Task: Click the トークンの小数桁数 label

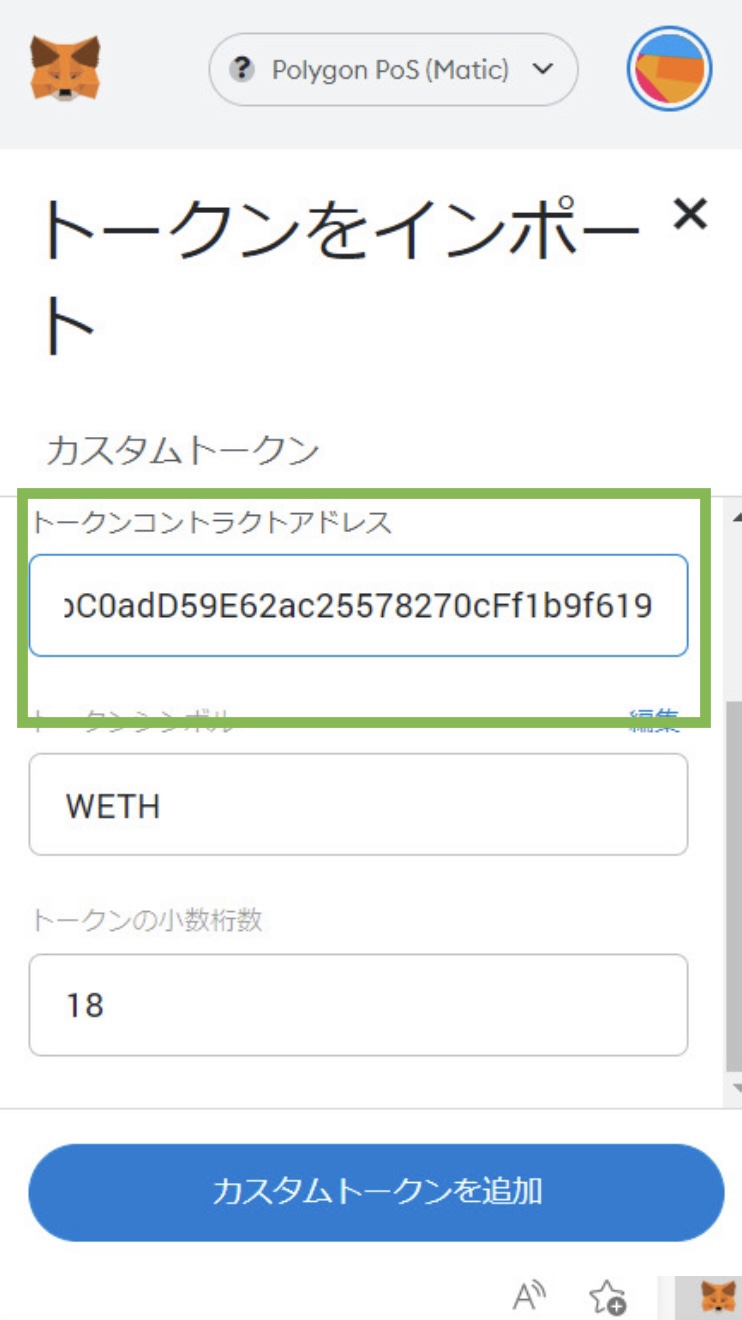Action: (x=147, y=920)
